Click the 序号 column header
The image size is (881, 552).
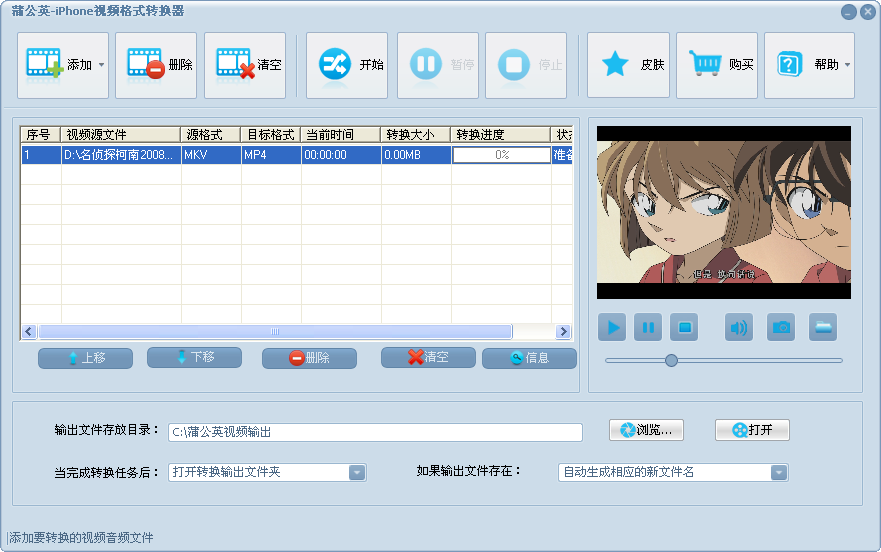(x=40, y=135)
